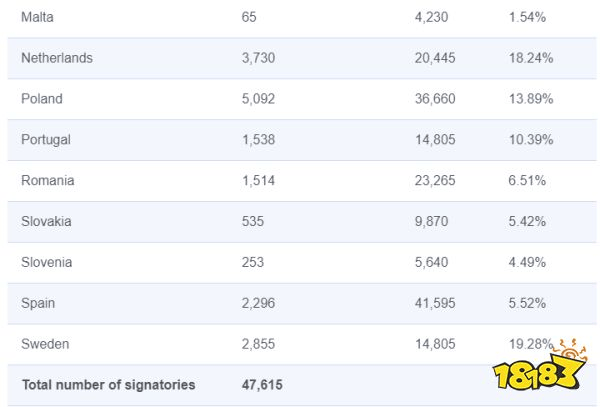Select Poland's threshold value 36,660
Viewport: 600px width, 407px height.
click(x=435, y=99)
